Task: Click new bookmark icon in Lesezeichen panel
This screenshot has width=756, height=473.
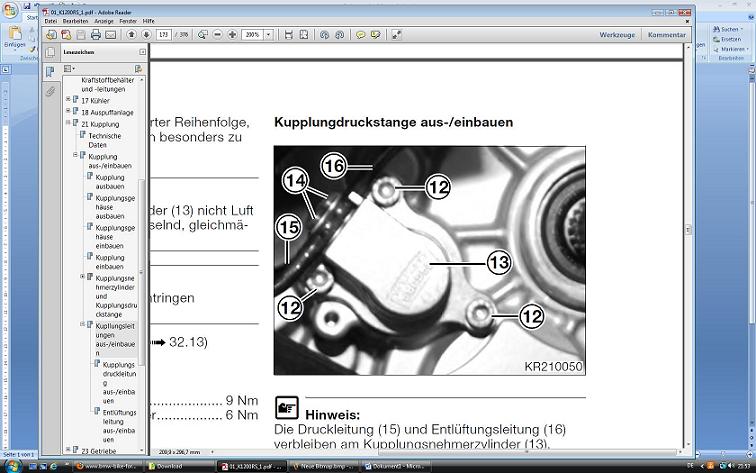Action: click(x=138, y=69)
